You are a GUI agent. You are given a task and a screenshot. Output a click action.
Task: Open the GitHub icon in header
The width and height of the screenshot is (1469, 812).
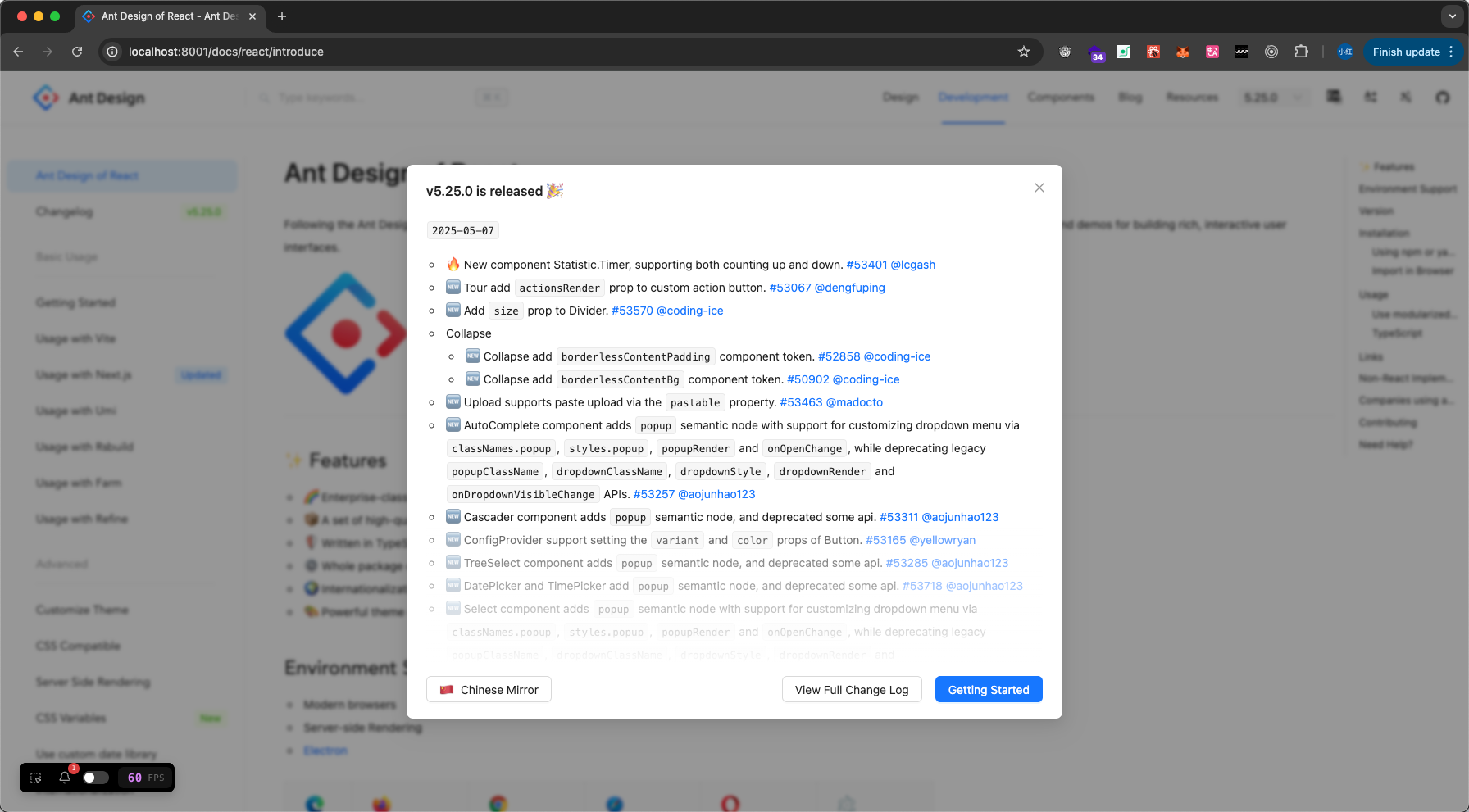click(1443, 98)
